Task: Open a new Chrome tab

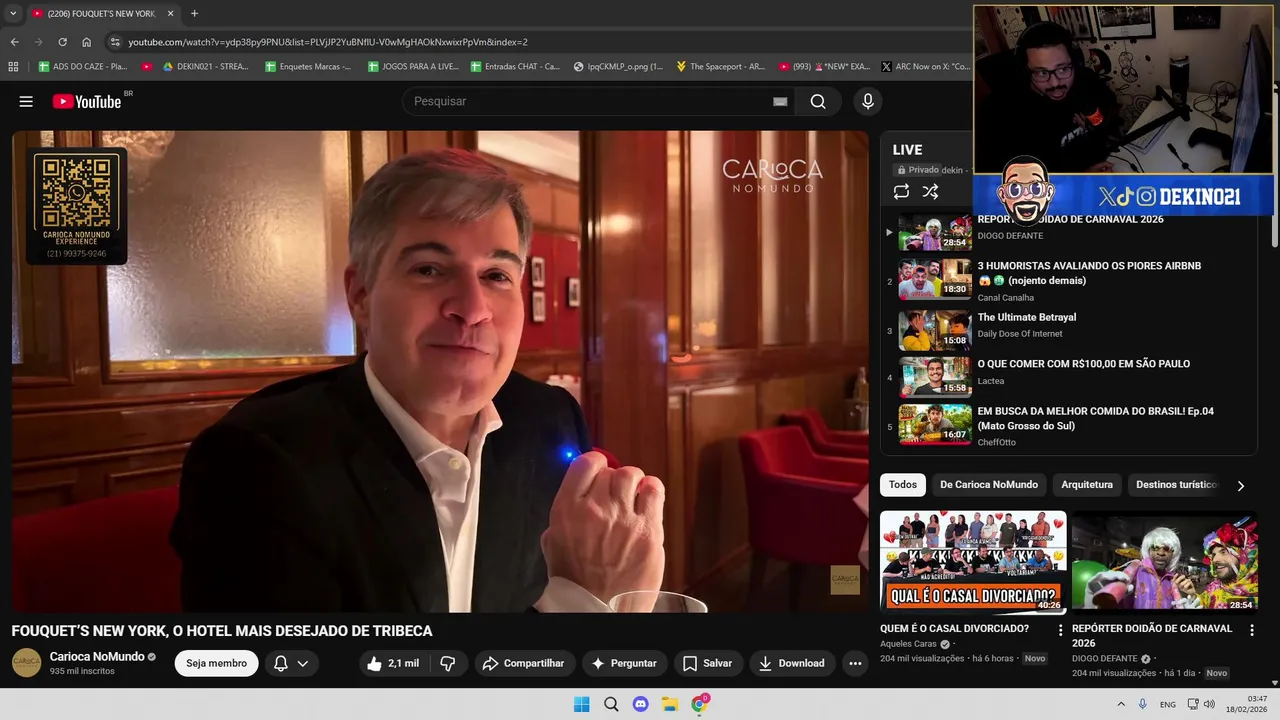Action: click(194, 13)
